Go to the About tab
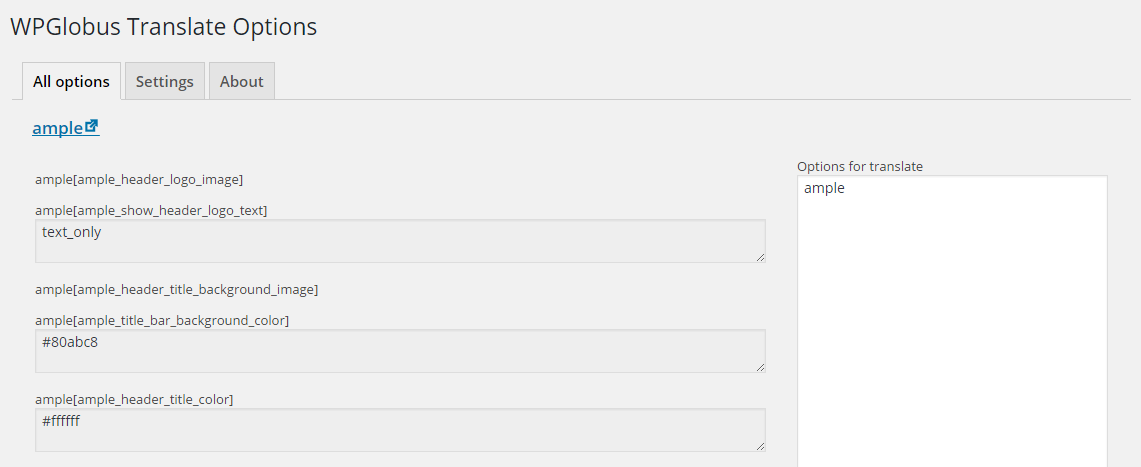 (241, 82)
